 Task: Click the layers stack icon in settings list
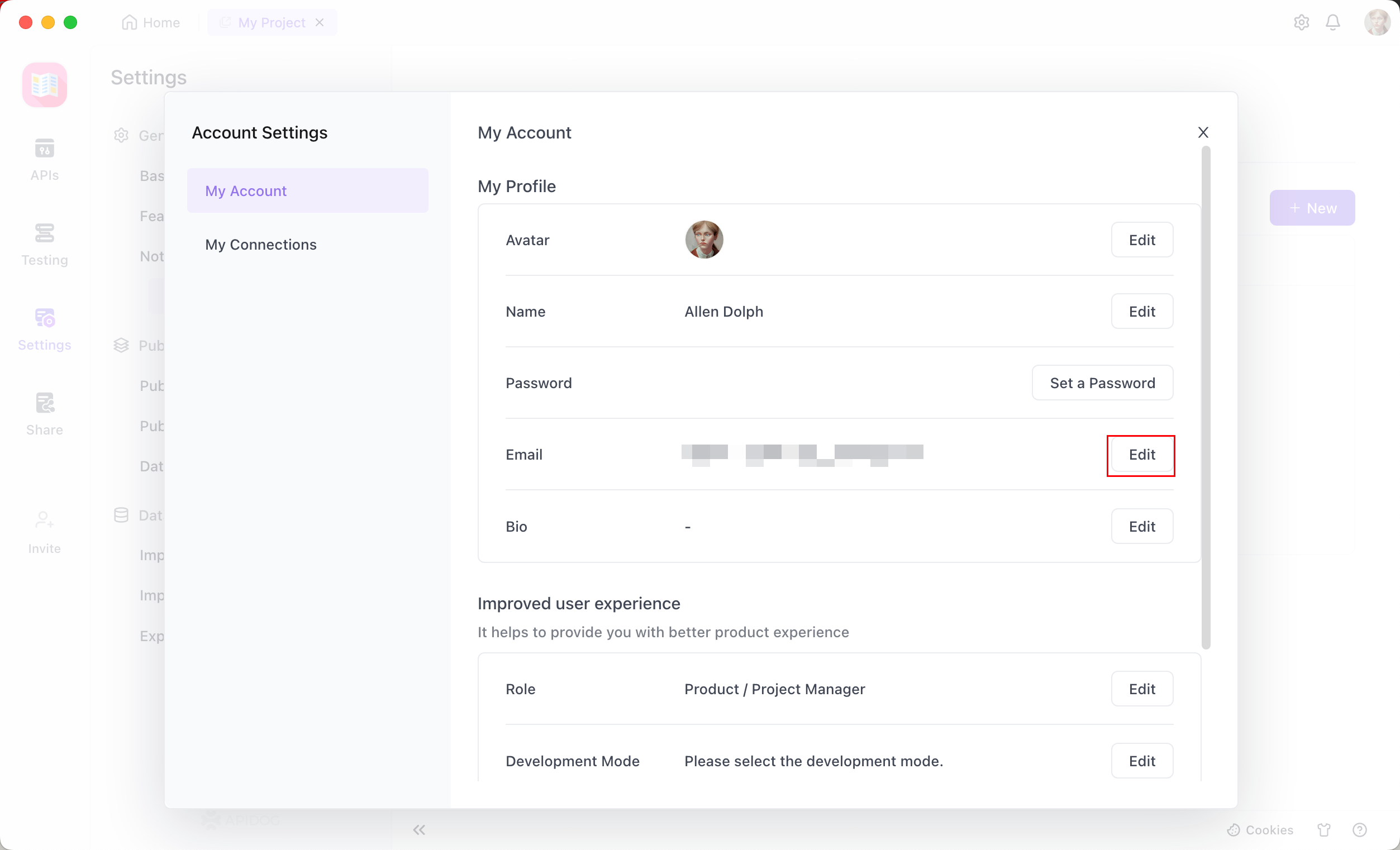tap(121, 345)
